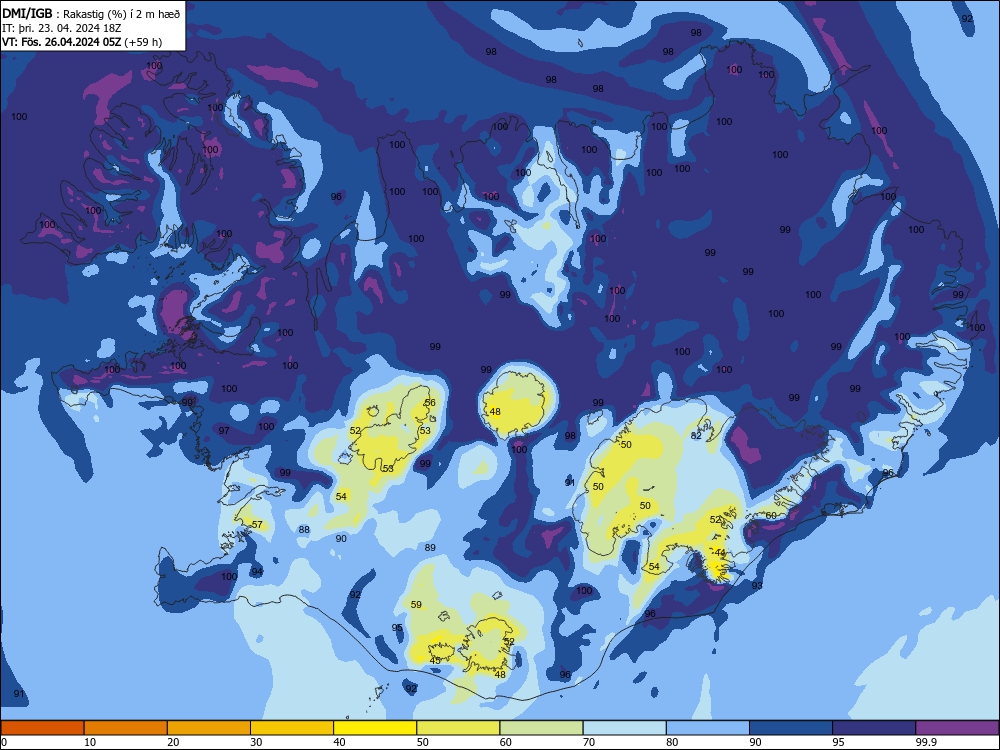Click the '57' humidity value on the map
1000x750 pixels.
point(257,525)
